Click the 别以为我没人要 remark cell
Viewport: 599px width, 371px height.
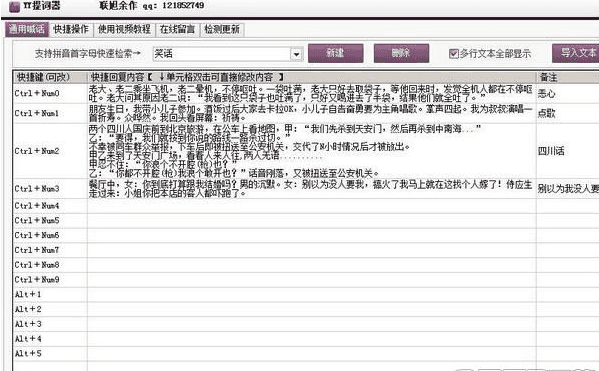[568, 189]
